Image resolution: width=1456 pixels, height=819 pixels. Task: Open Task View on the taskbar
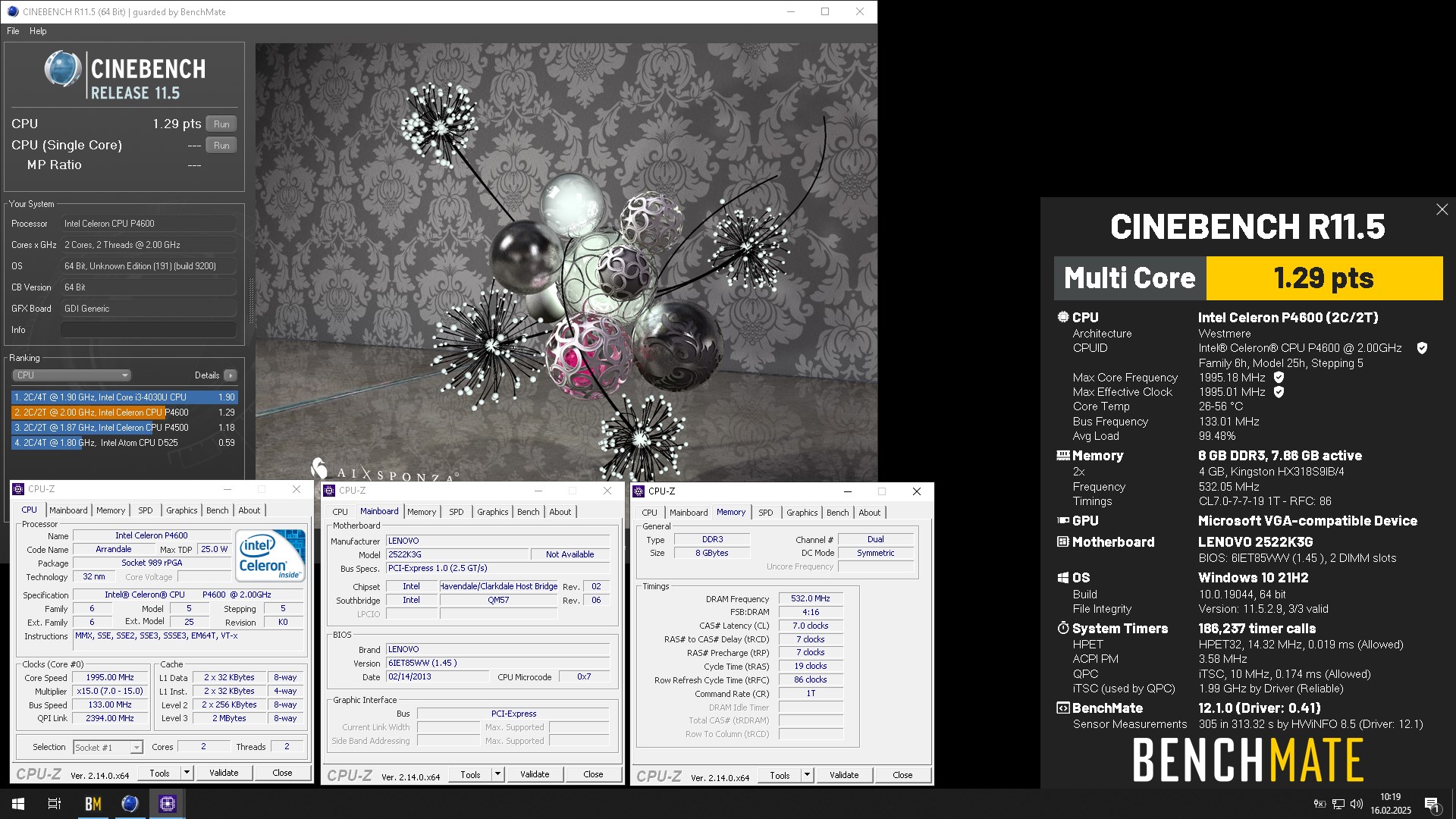(55, 804)
